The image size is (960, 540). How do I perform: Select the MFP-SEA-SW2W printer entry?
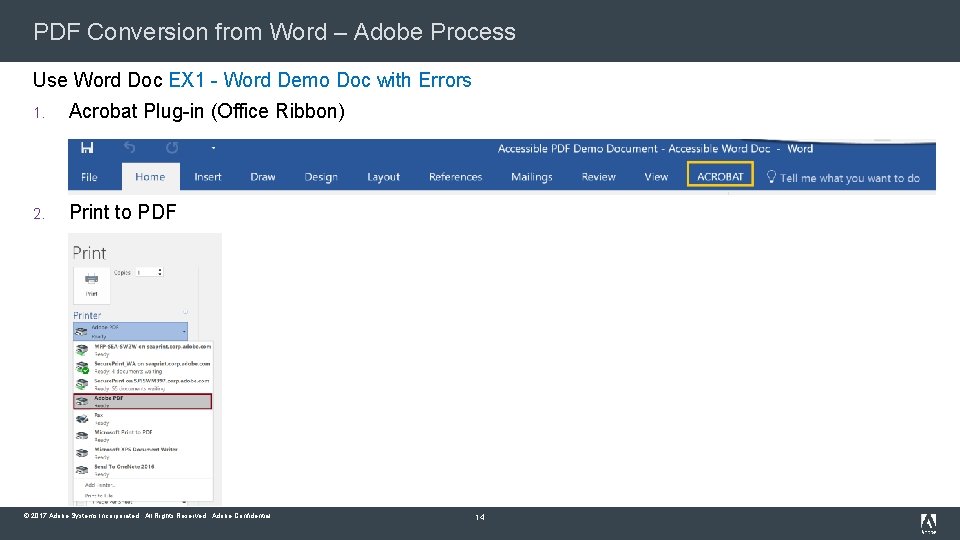pos(143,350)
